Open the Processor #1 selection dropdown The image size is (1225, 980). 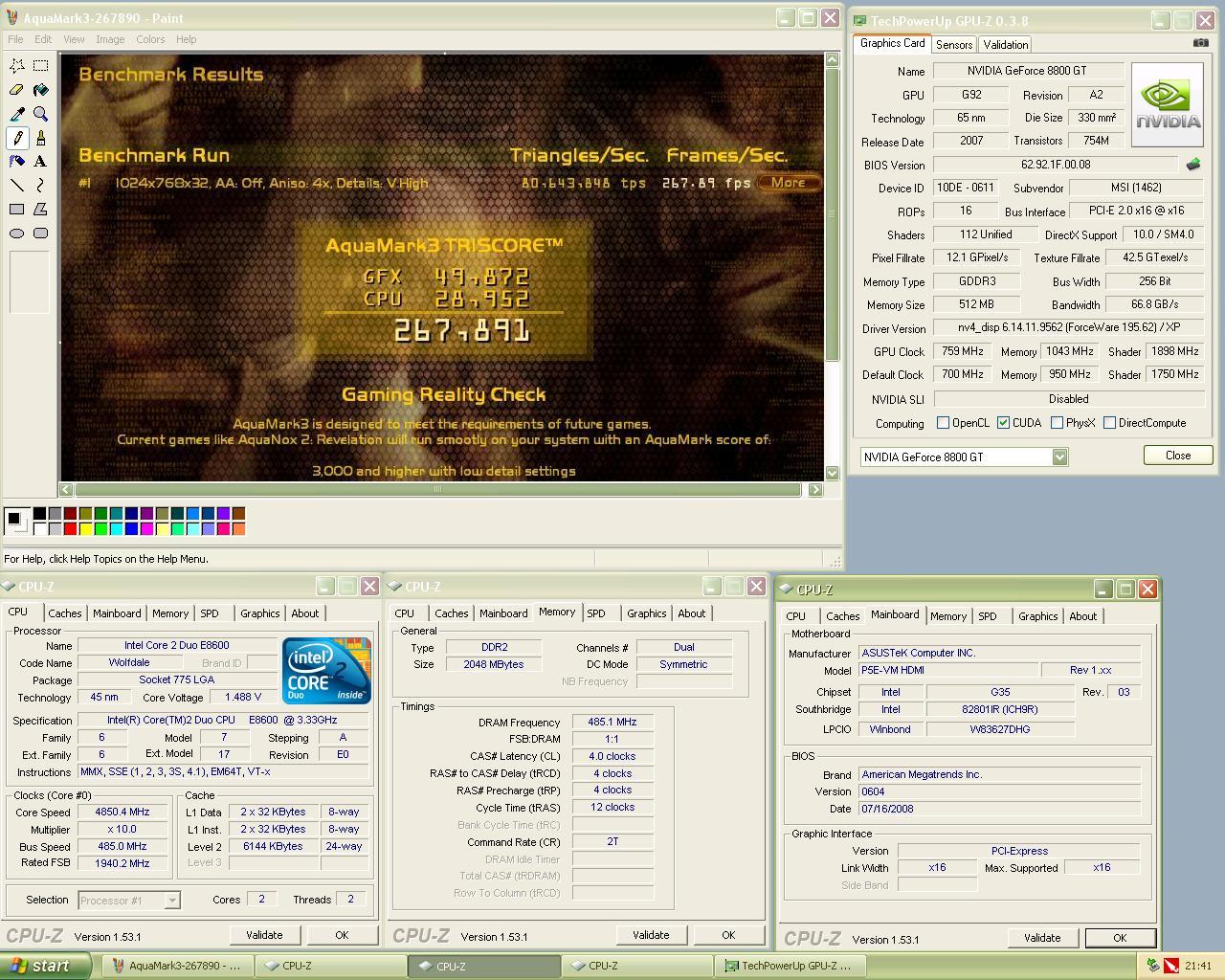pos(172,900)
